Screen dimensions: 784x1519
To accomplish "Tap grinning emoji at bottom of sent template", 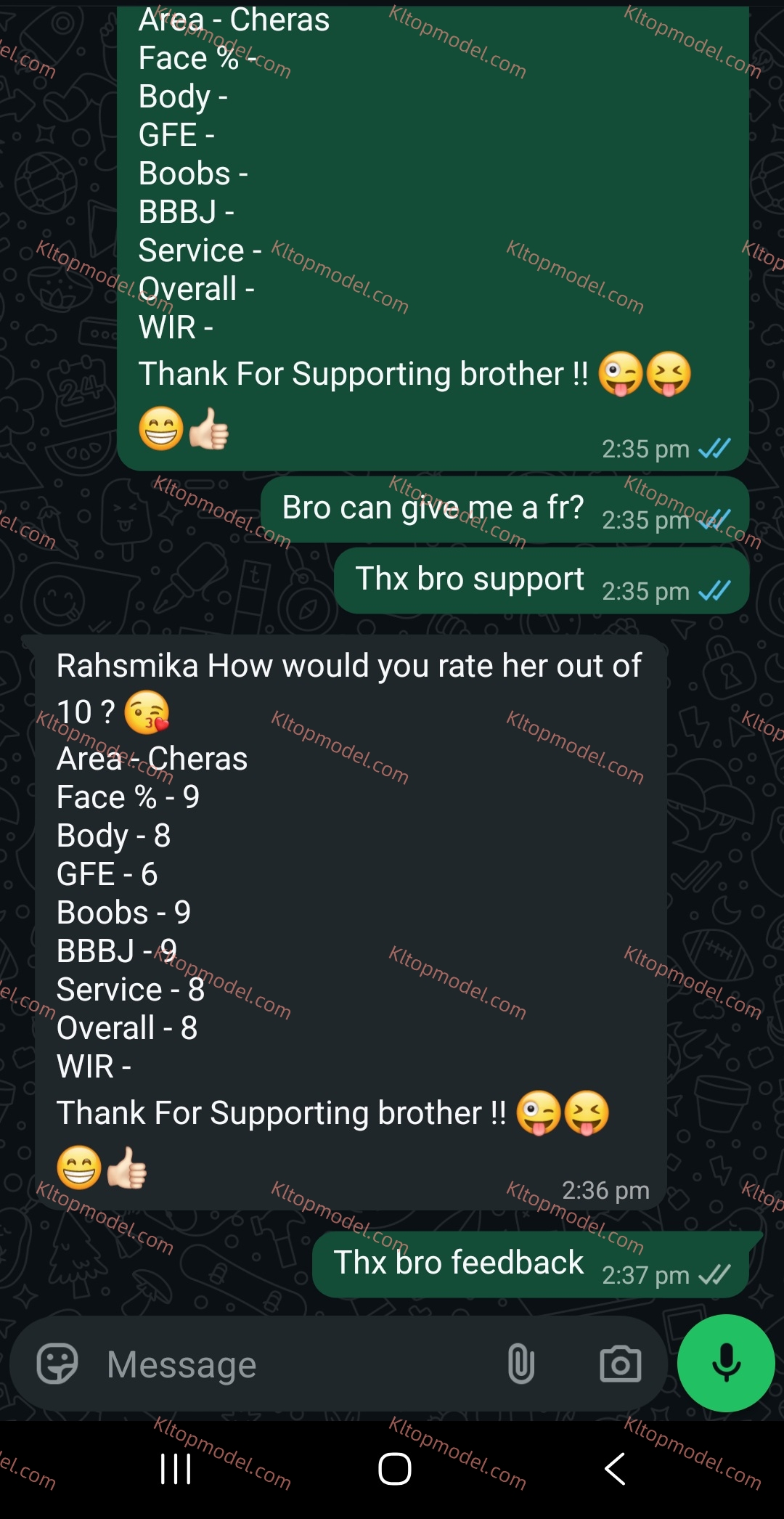I will (x=161, y=428).
